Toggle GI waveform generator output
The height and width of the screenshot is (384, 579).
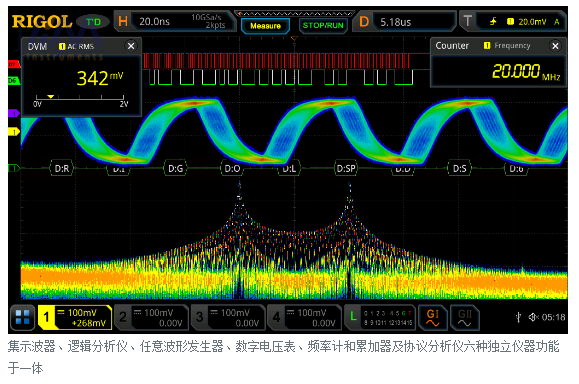coord(433,317)
